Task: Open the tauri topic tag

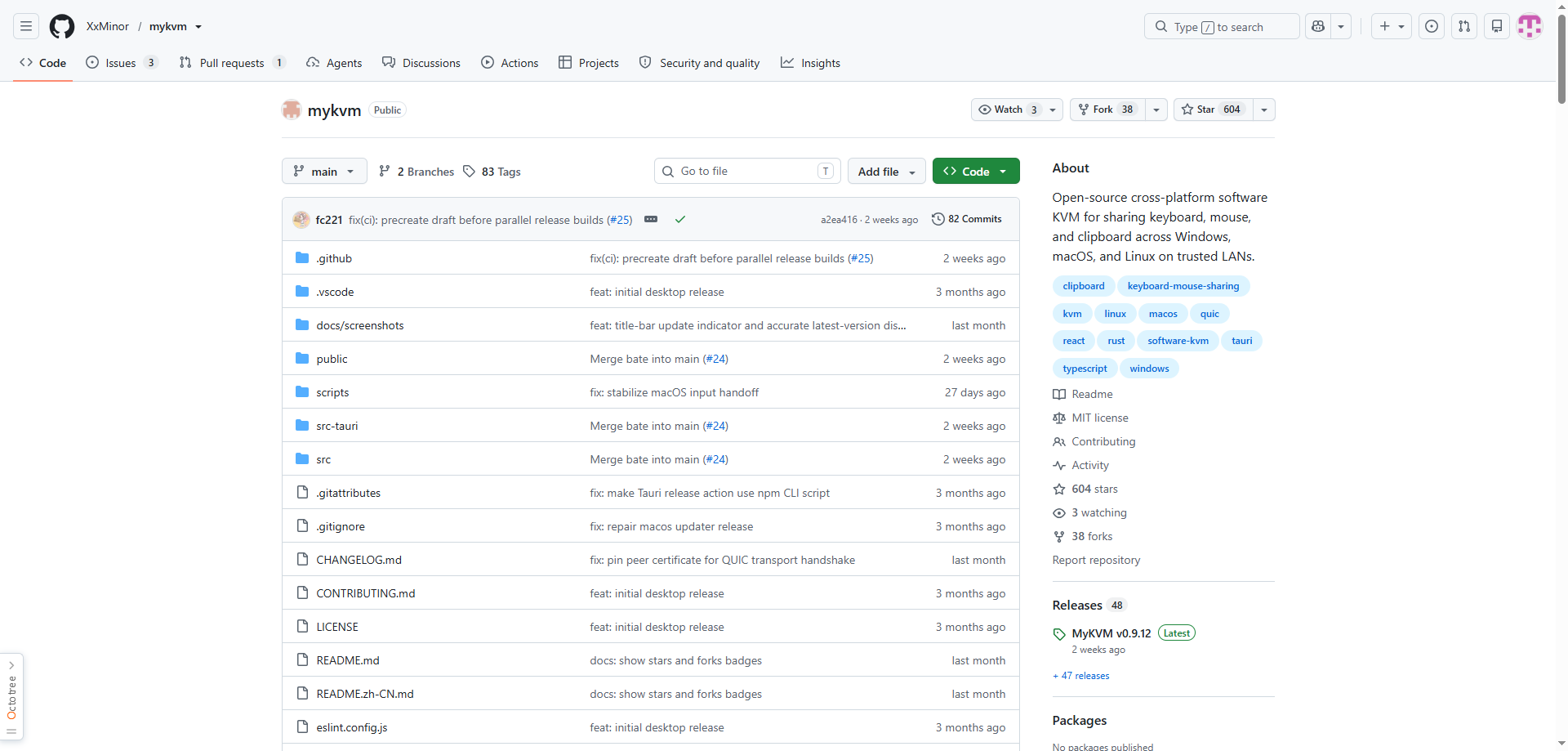Action: point(1241,341)
